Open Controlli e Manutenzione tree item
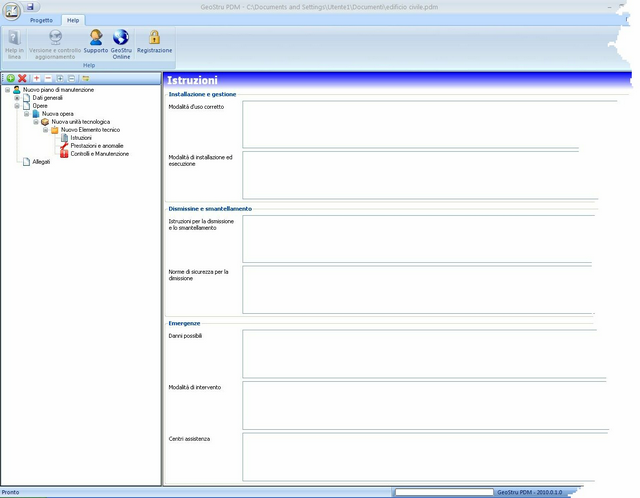 [100, 154]
